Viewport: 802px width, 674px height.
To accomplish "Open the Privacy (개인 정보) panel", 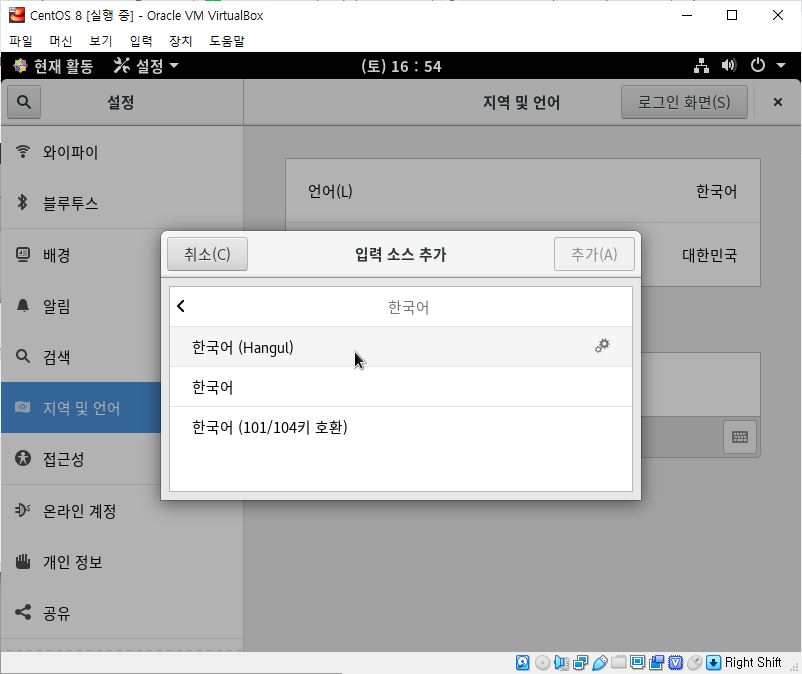I will pos(122,561).
